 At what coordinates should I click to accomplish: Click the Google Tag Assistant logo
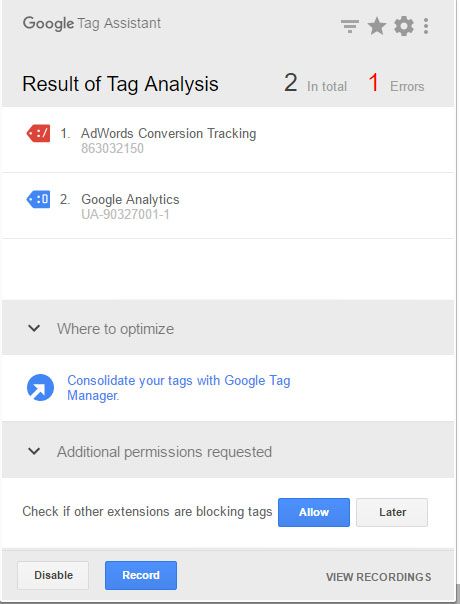[x=92, y=23]
